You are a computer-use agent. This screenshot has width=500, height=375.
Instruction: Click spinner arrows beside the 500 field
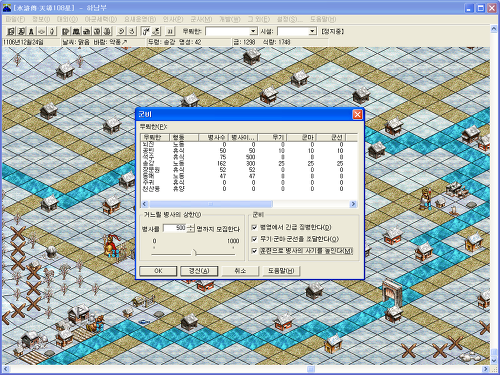tap(191, 228)
